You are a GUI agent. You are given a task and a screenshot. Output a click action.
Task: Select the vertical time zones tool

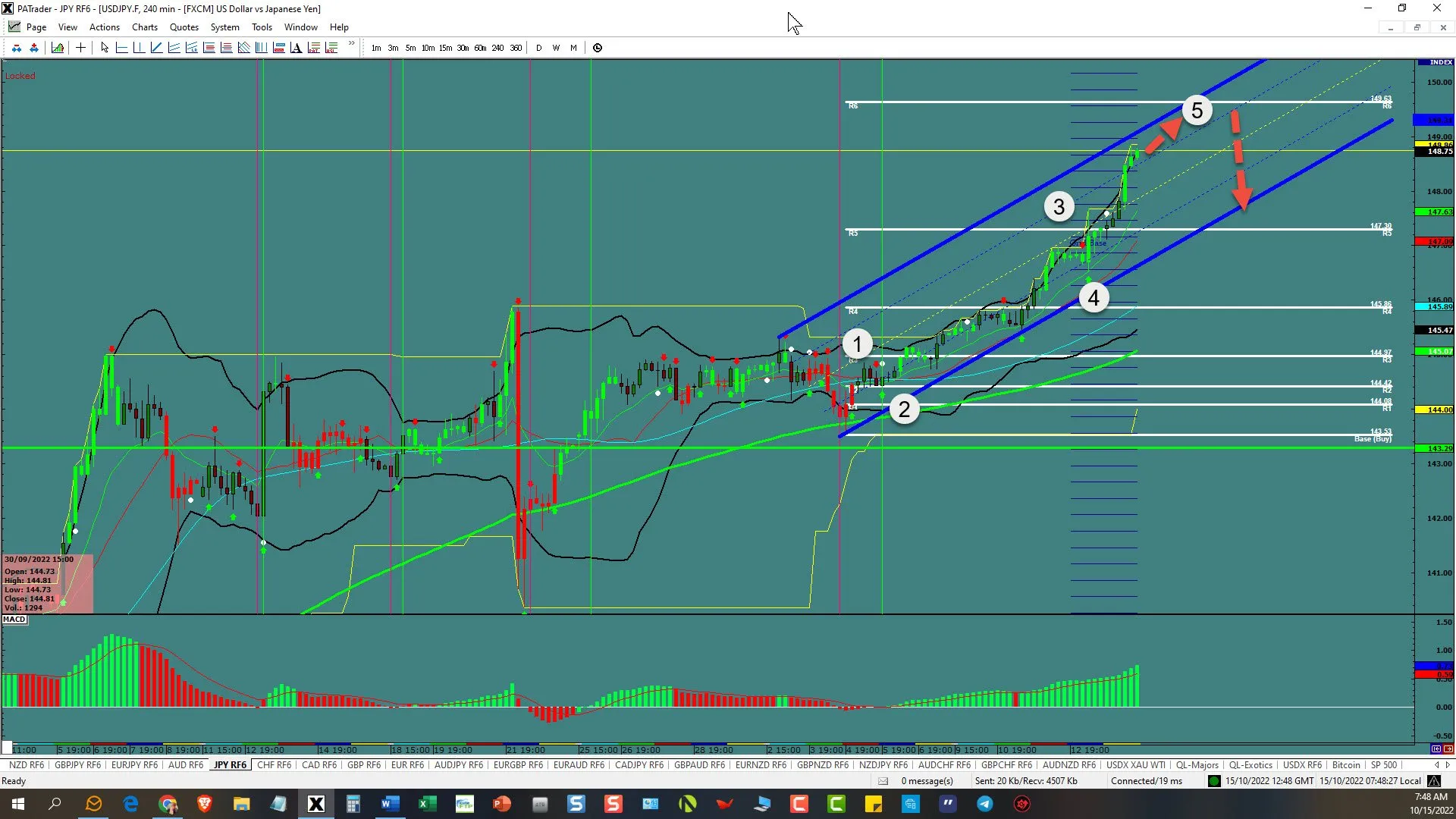point(261,48)
